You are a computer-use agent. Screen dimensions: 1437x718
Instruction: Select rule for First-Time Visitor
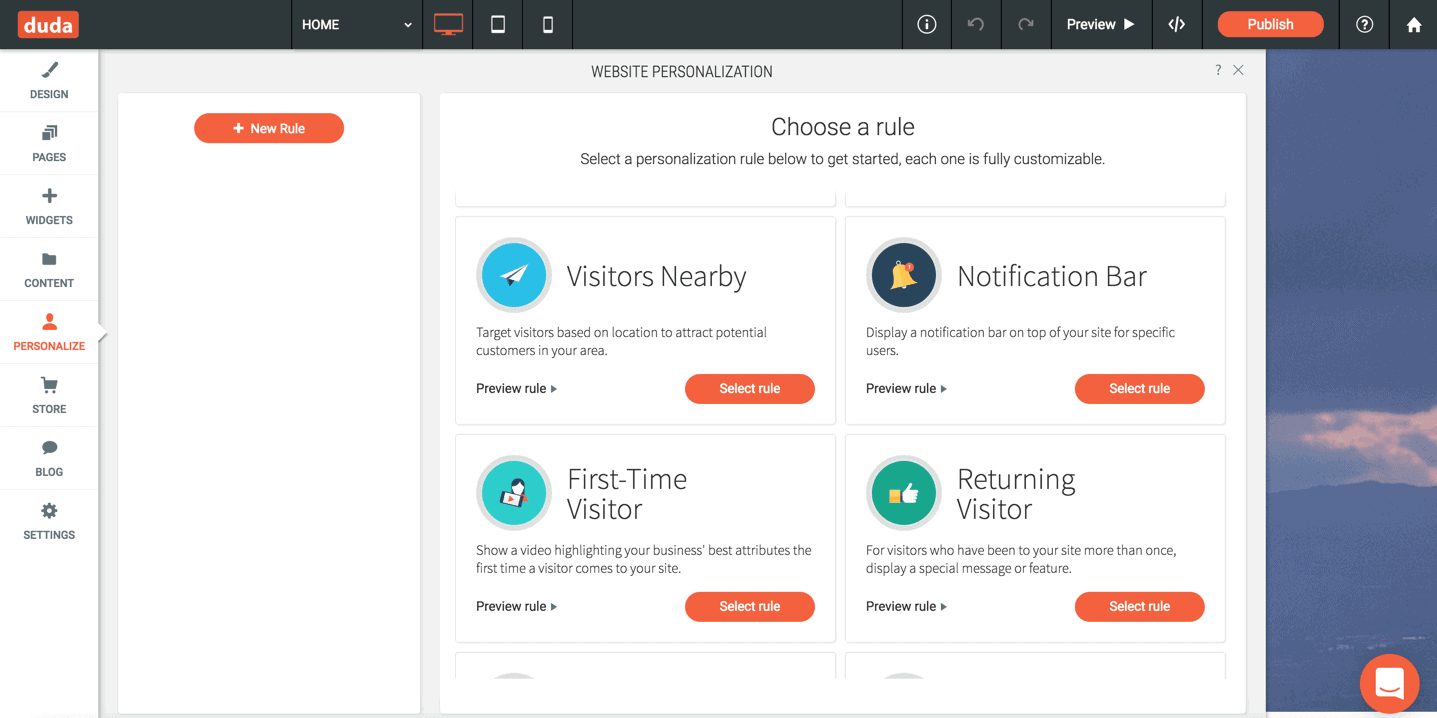coord(749,607)
